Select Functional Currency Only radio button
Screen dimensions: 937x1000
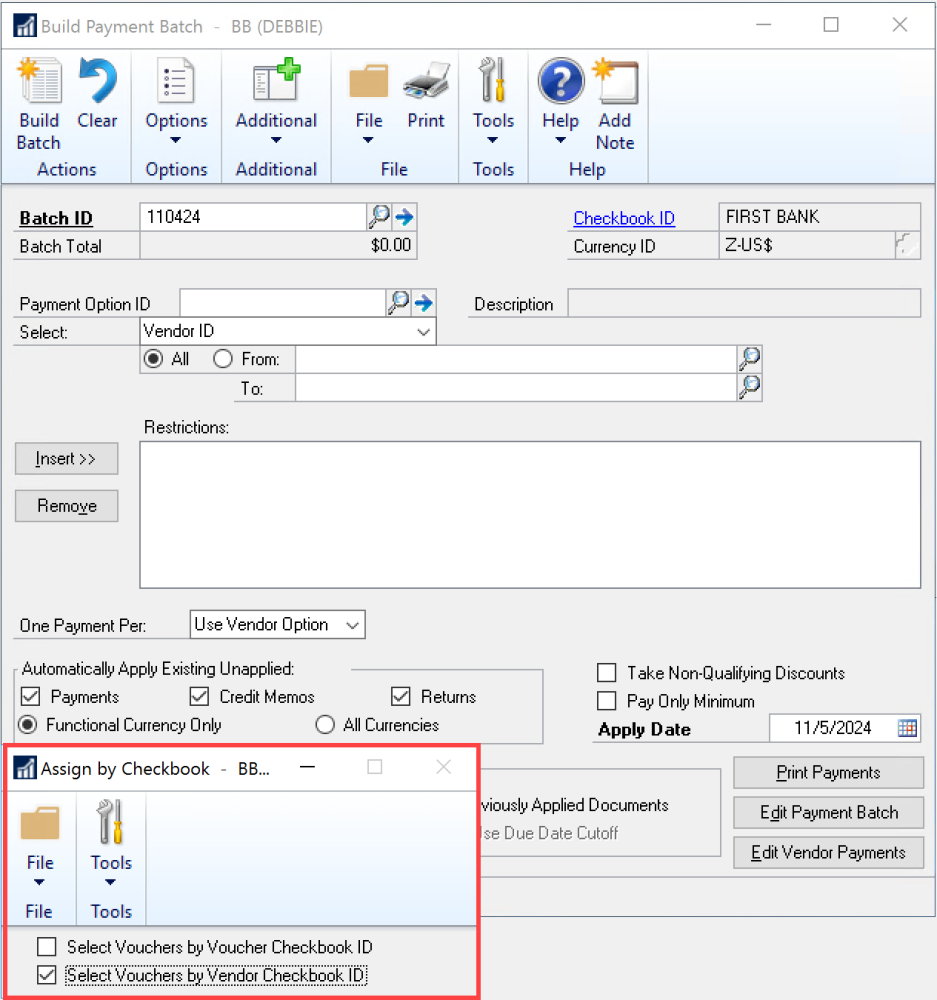click(x=28, y=724)
